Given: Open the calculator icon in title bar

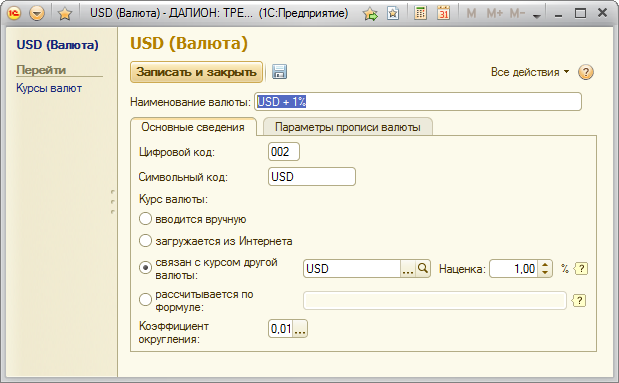Looking at the screenshot, I should coord(420,13).
